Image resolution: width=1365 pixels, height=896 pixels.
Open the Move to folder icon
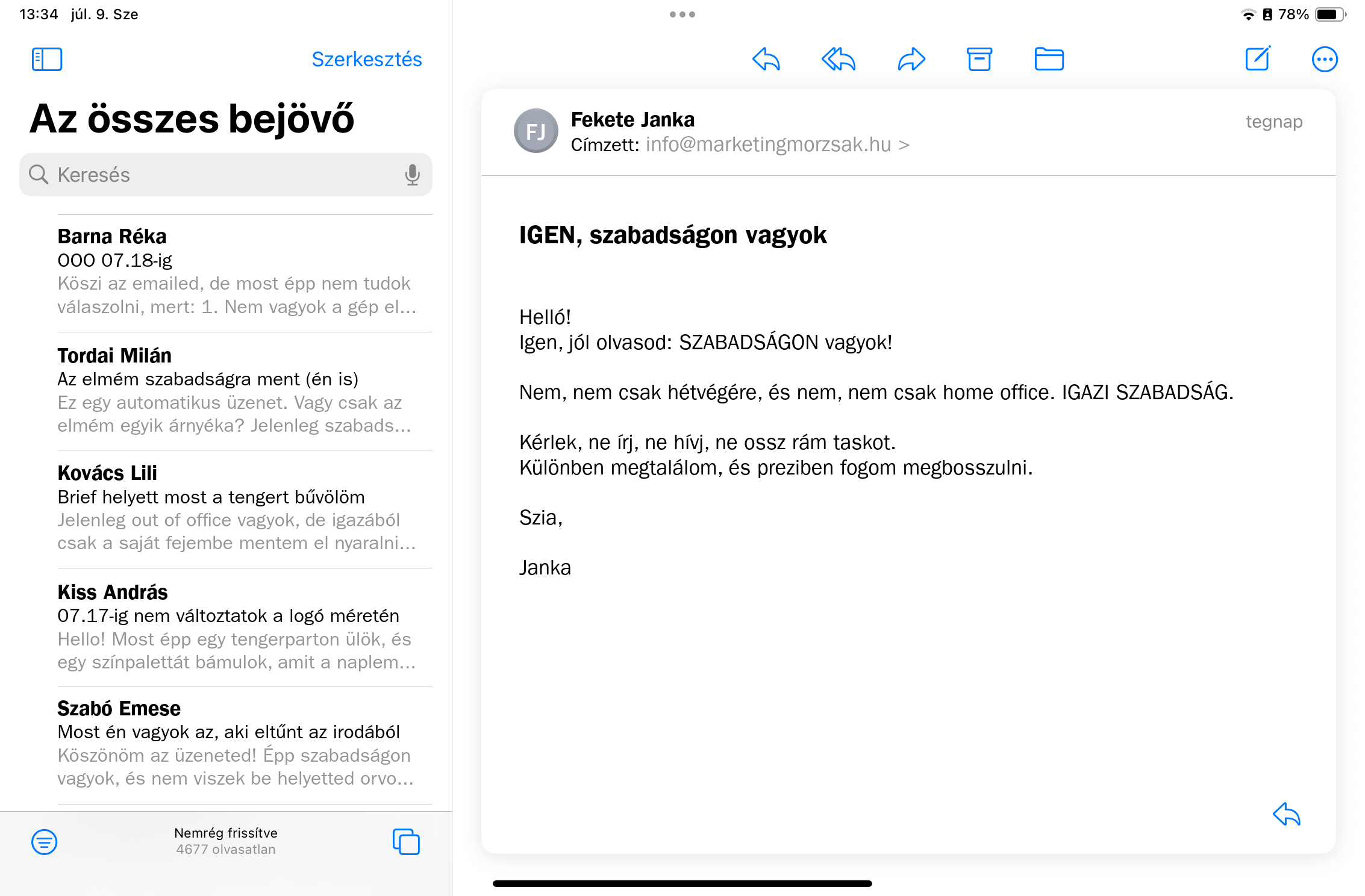coord(1049,59)
